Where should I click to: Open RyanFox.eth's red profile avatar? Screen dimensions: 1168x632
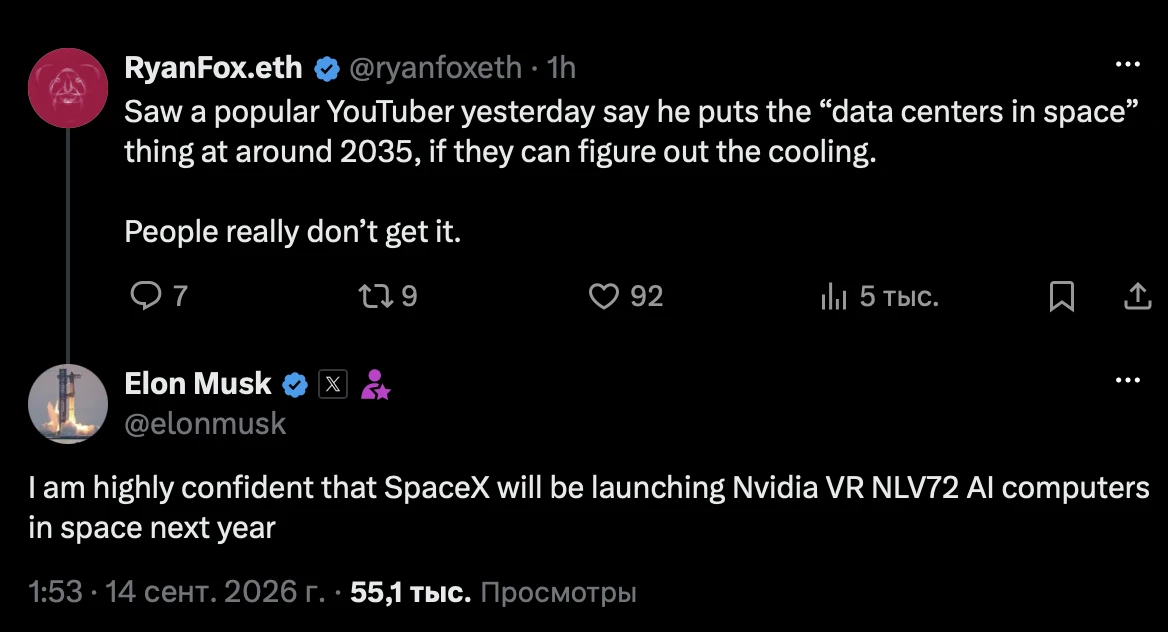(x=68, y=88)
